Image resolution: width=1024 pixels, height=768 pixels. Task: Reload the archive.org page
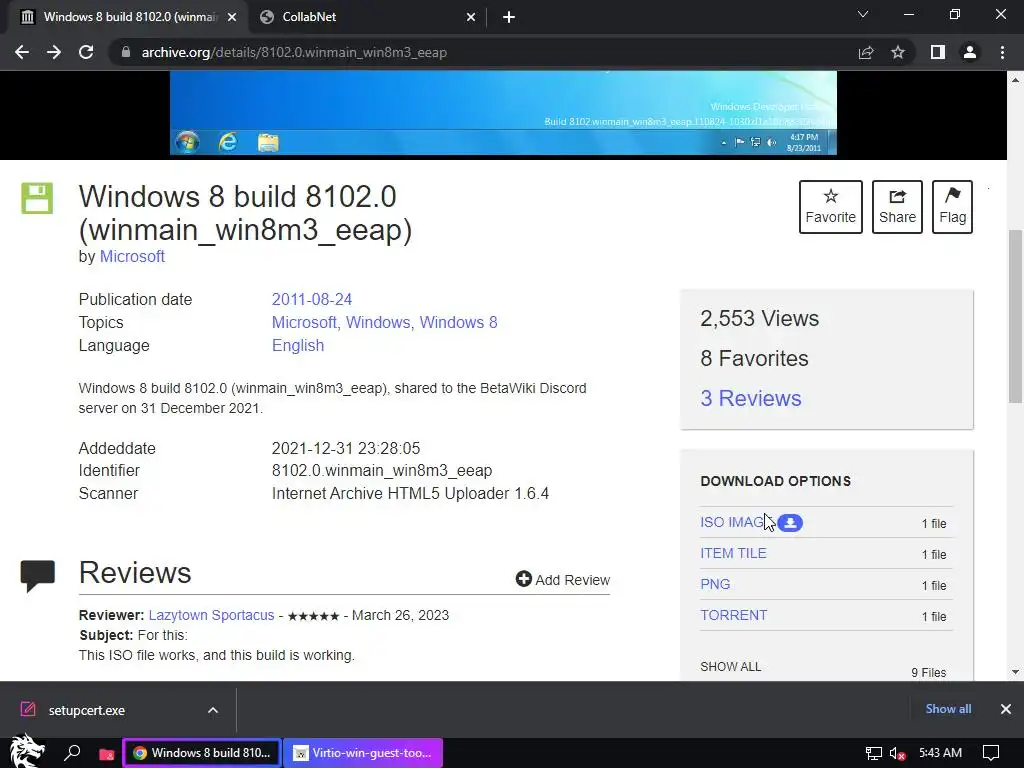(x=86, y=52)
